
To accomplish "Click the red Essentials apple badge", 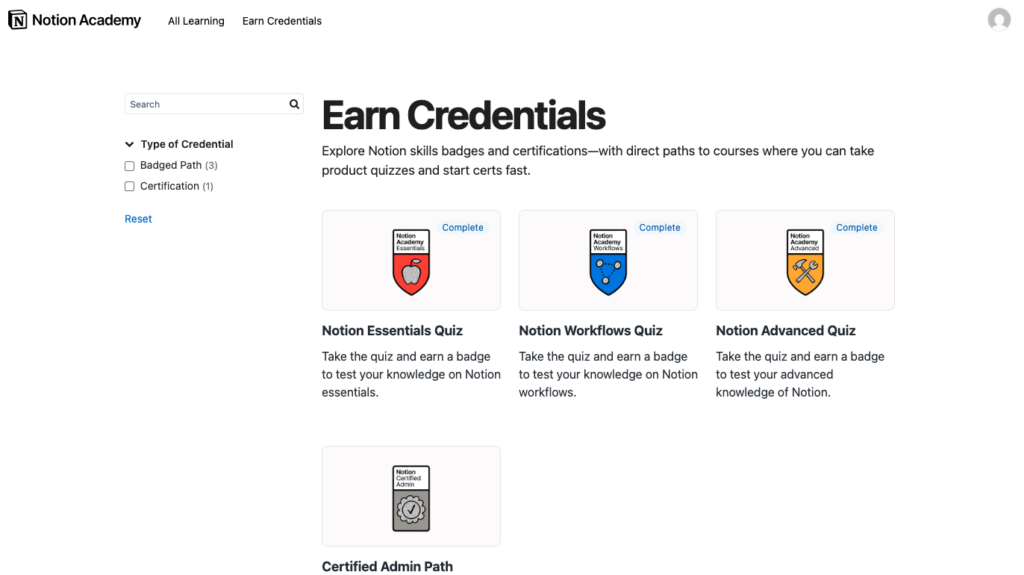I will 411,262.
